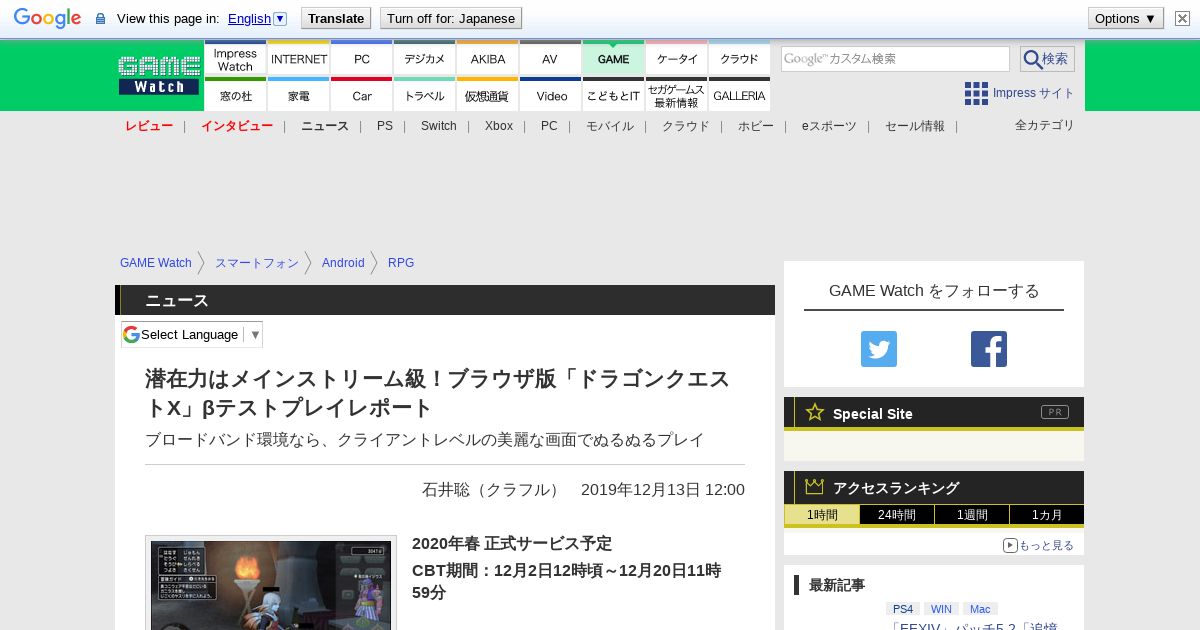
Task: Open the Impress サイト link
Action: (x=1034, y=93)
